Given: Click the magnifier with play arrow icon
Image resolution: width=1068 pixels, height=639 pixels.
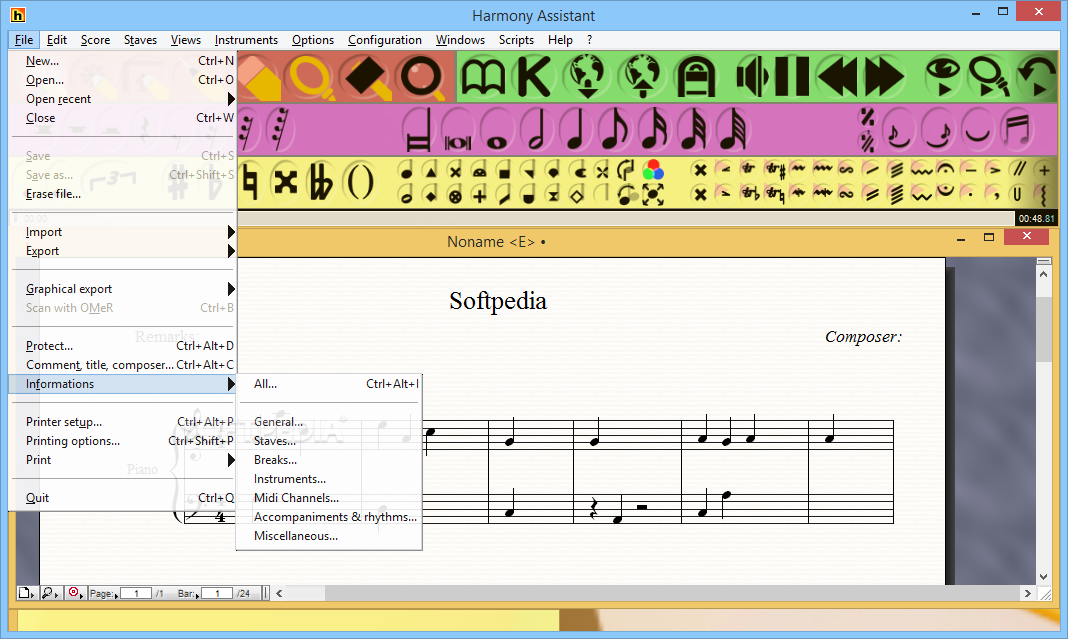Looking at the screenshot, I should coord(989,77).
